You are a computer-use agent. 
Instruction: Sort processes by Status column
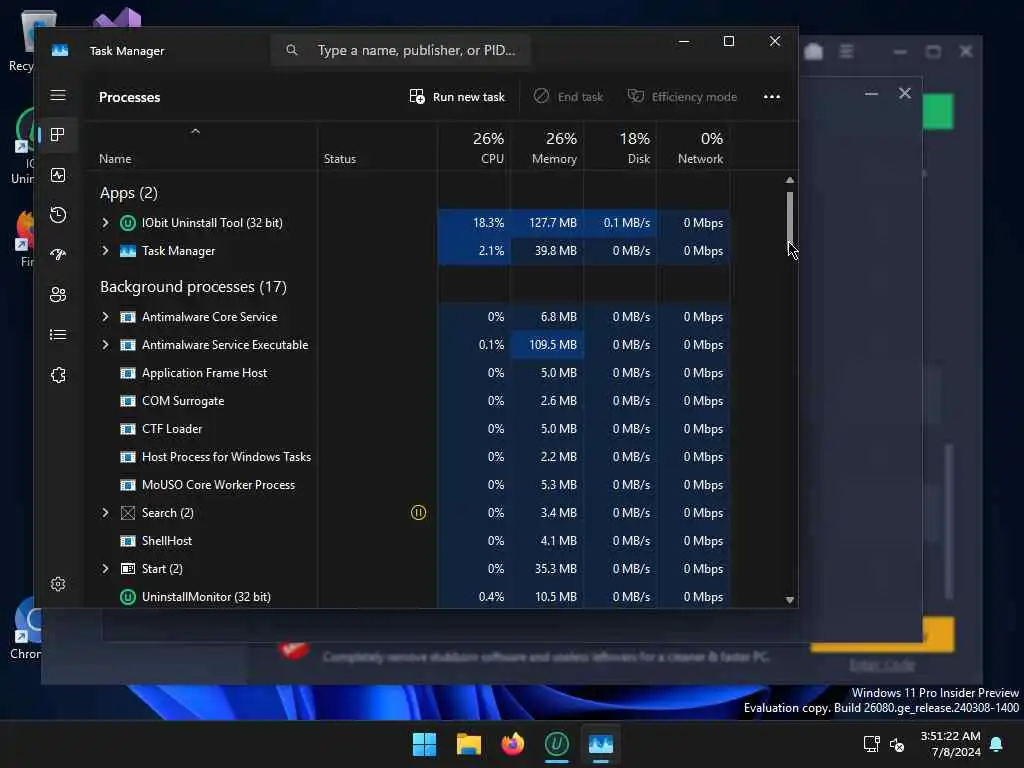340,159
